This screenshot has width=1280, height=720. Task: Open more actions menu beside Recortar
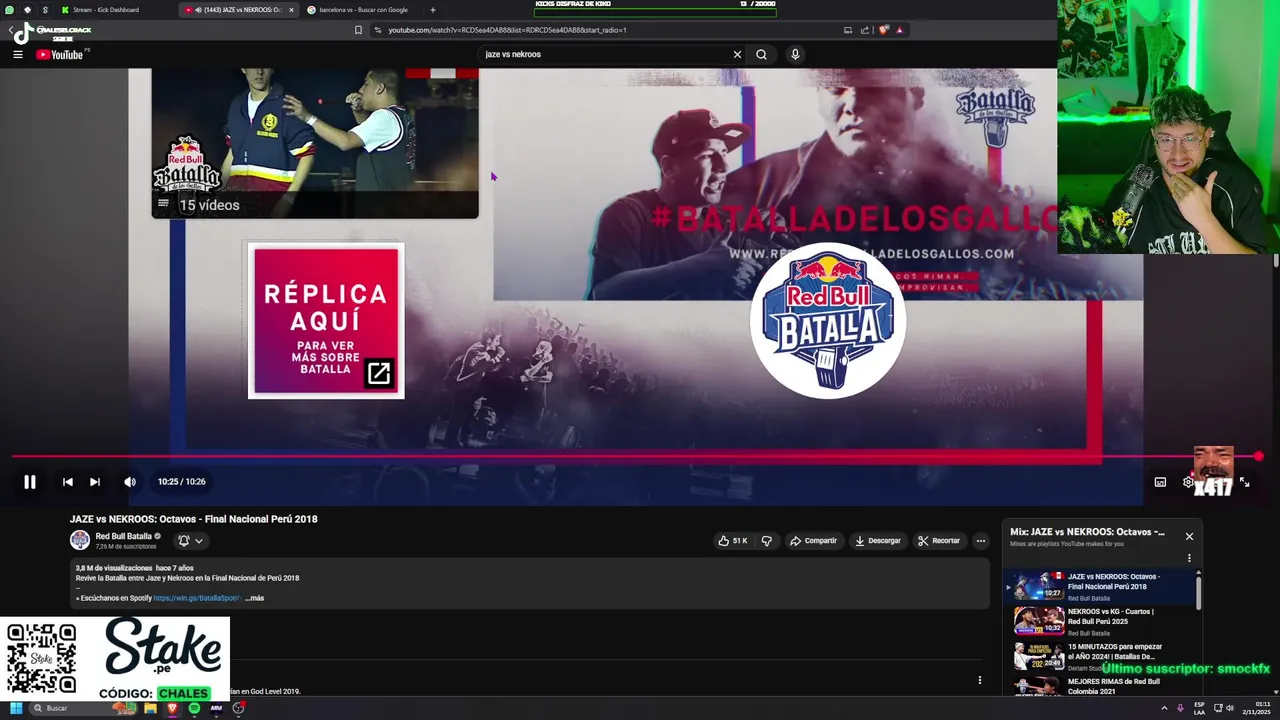coord(980,541)
